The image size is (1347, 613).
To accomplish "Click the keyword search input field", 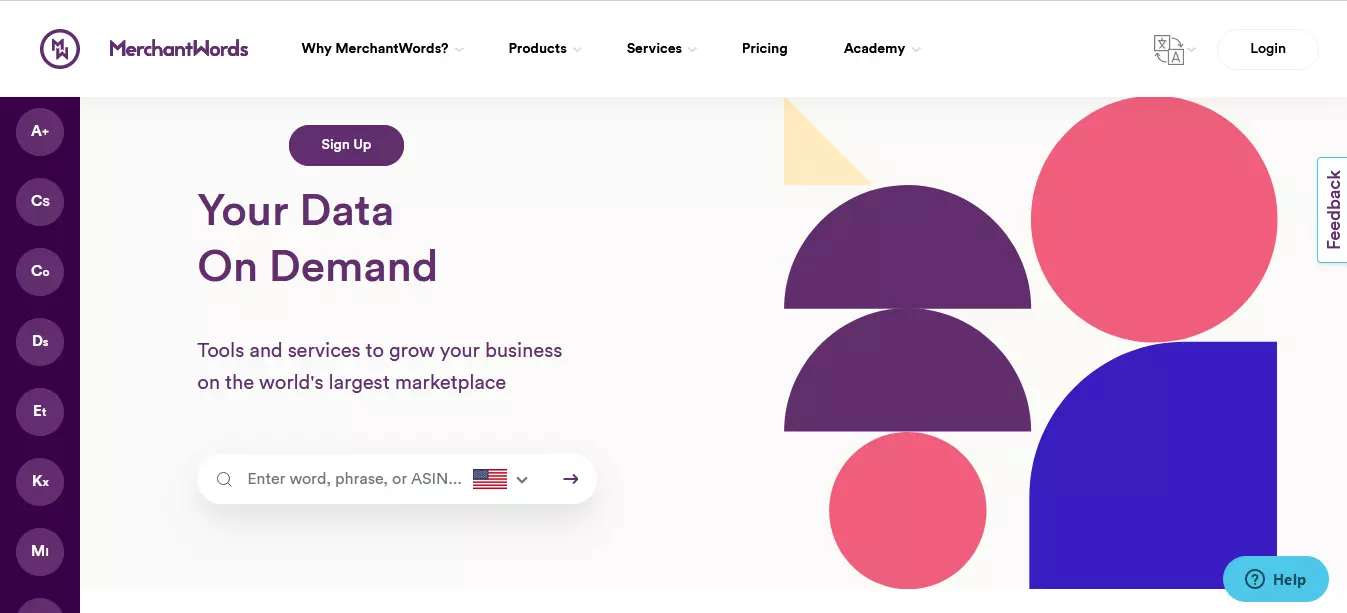I will [350, 479].
